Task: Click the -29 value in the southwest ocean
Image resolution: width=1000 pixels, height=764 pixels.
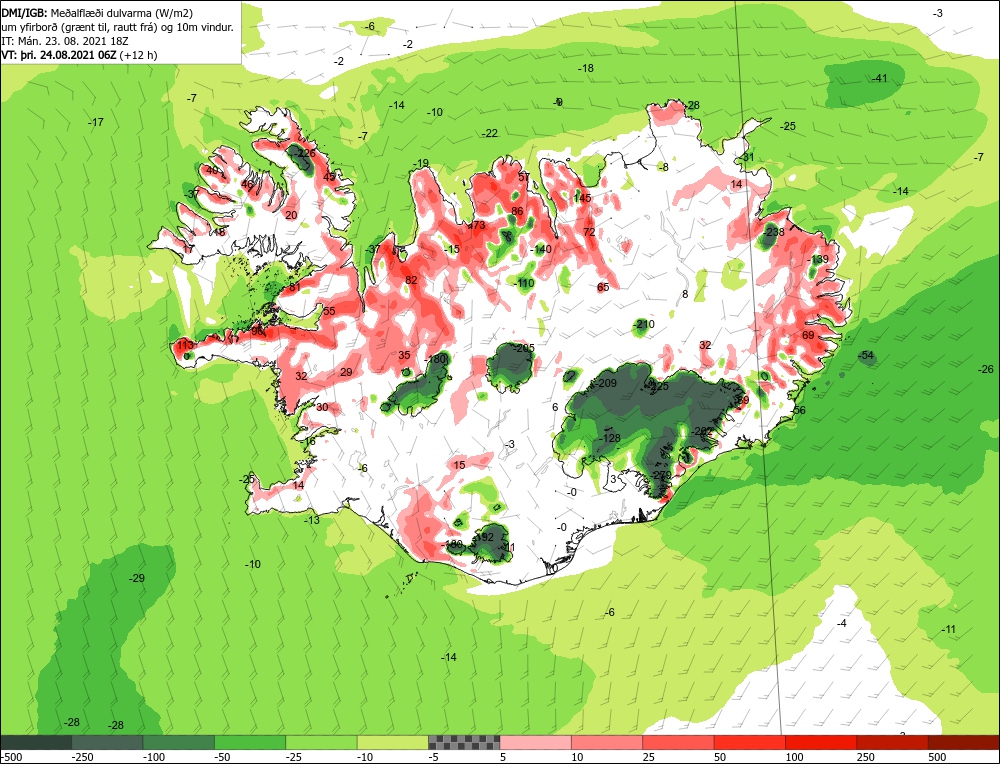Action: (137, 578)
